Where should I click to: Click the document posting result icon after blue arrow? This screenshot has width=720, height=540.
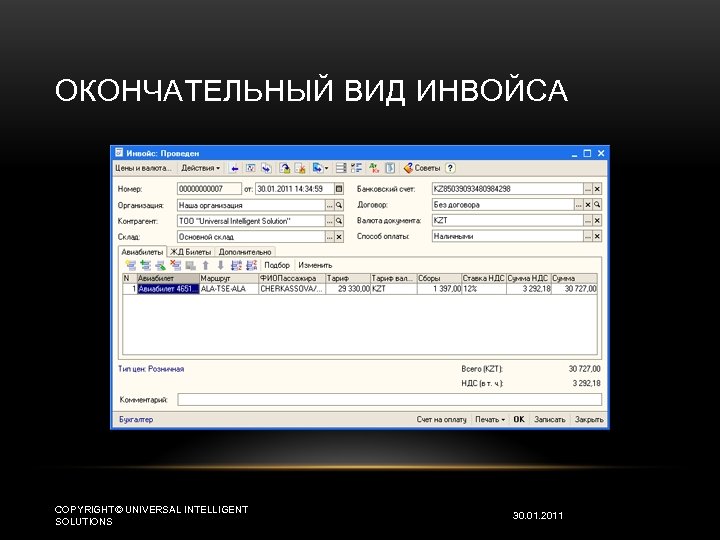(x=250, y=169)
